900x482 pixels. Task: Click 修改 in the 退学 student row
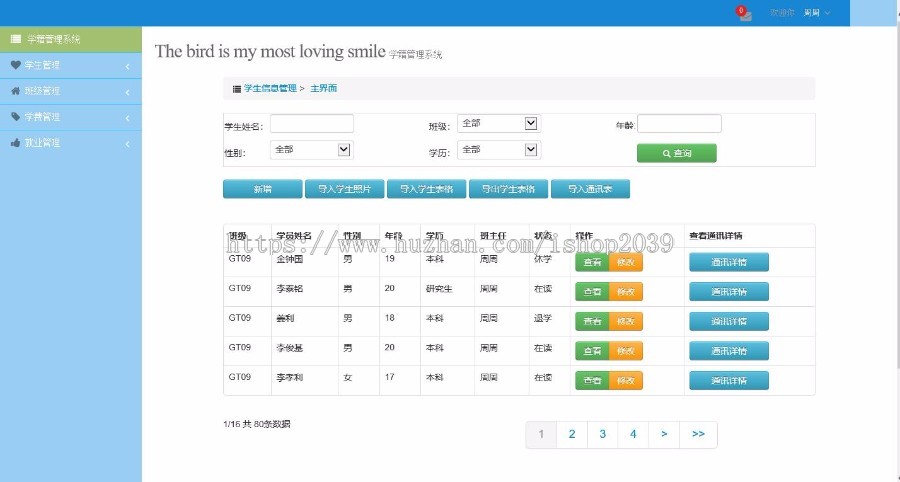click(626, 321)
